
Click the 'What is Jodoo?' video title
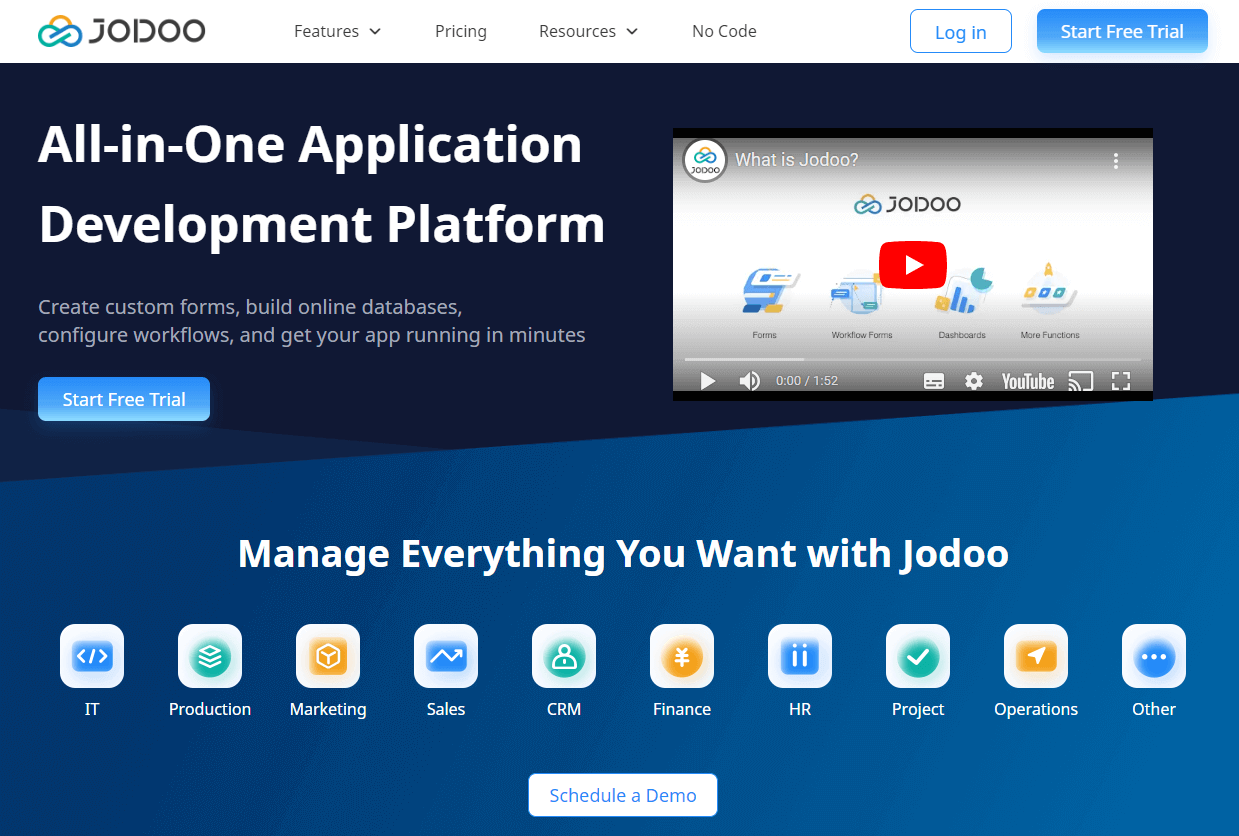(797, 160)
